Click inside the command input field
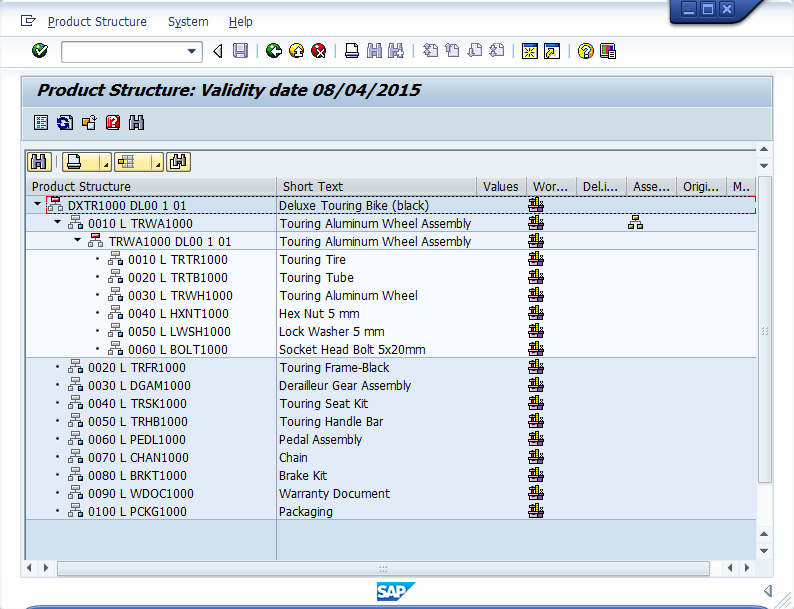Viewport: 794px width, 609px height. click(124, 52)
